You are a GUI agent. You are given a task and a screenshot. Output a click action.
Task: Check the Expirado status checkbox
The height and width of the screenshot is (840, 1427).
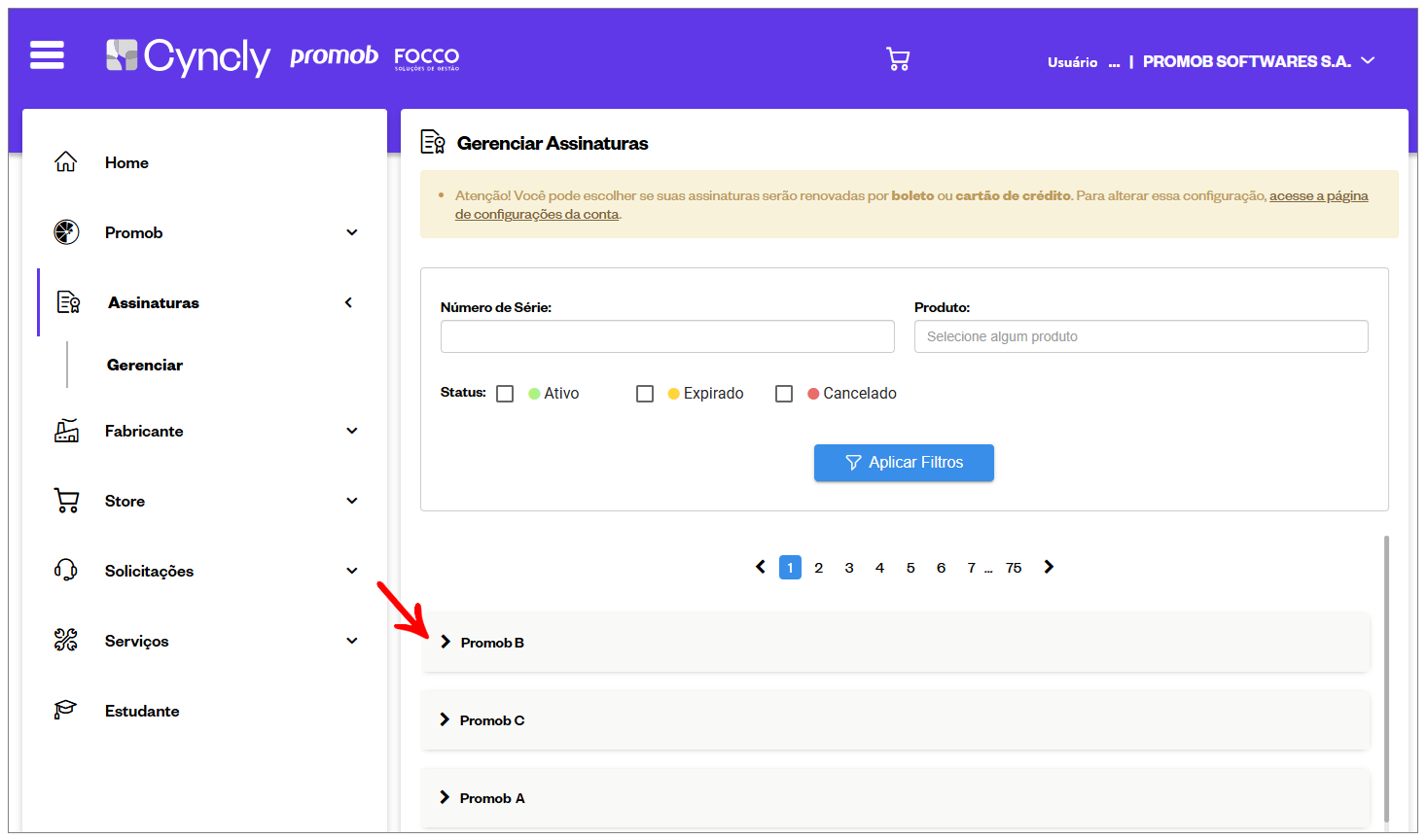[645, 394]
